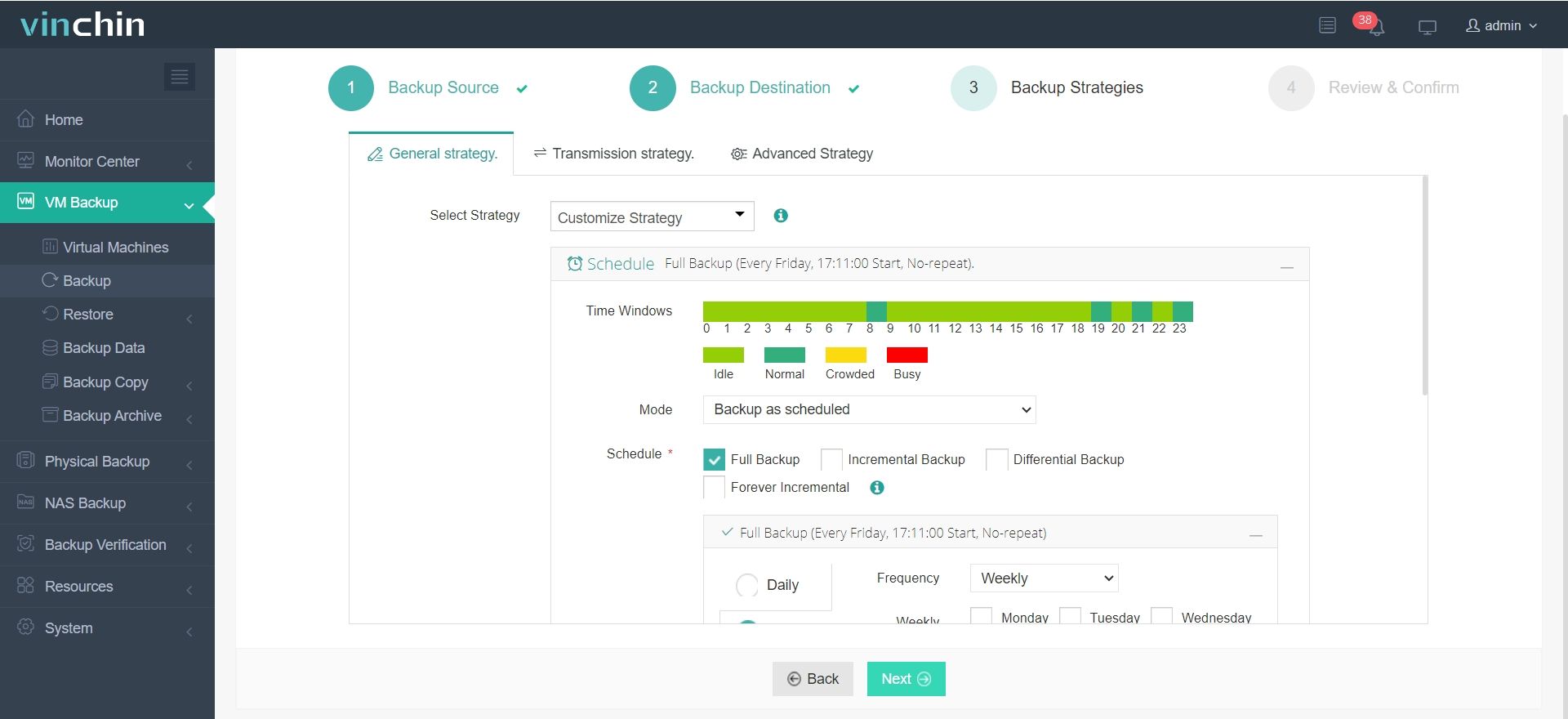Click the Backup Data database icon
Viewport: 1568px width, 719px height.
point(50,347)
